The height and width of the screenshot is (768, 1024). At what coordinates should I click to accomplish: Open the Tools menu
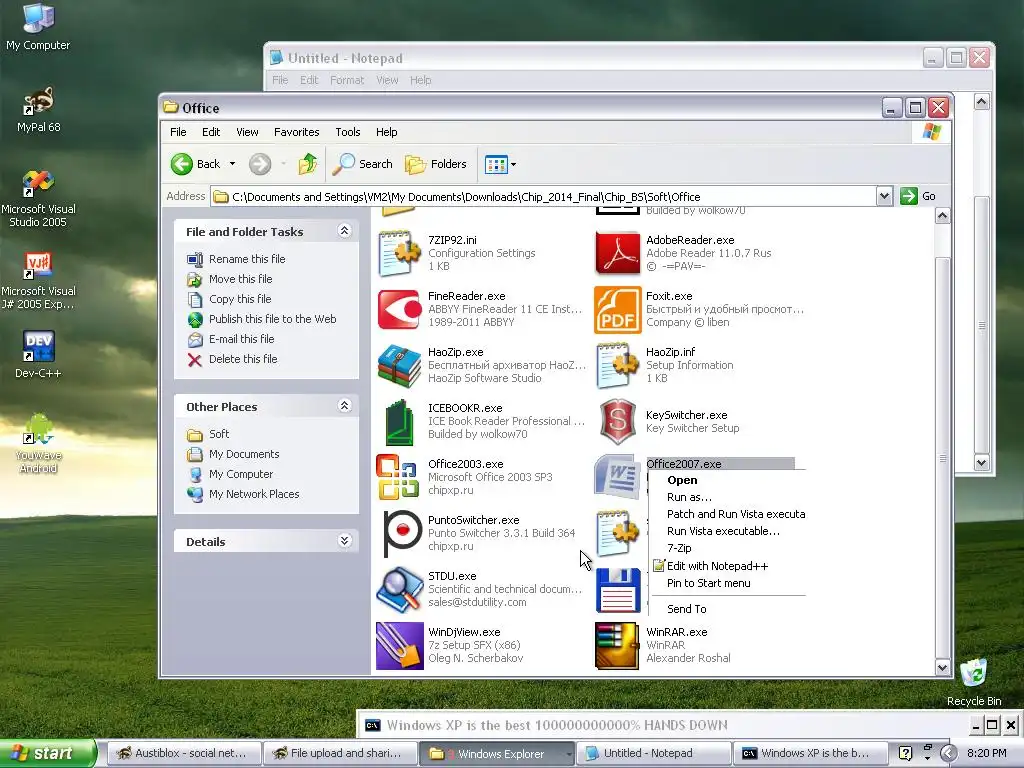(x=347, y=132)
